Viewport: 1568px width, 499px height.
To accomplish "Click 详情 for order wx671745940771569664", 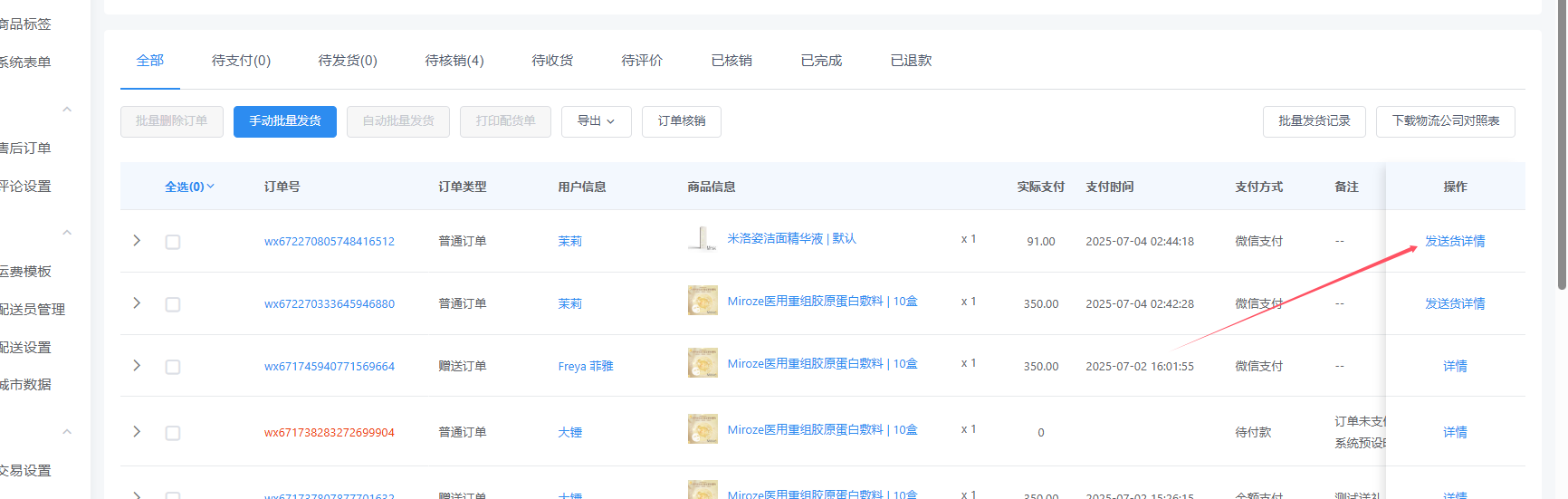I will tap(1455, 367).
